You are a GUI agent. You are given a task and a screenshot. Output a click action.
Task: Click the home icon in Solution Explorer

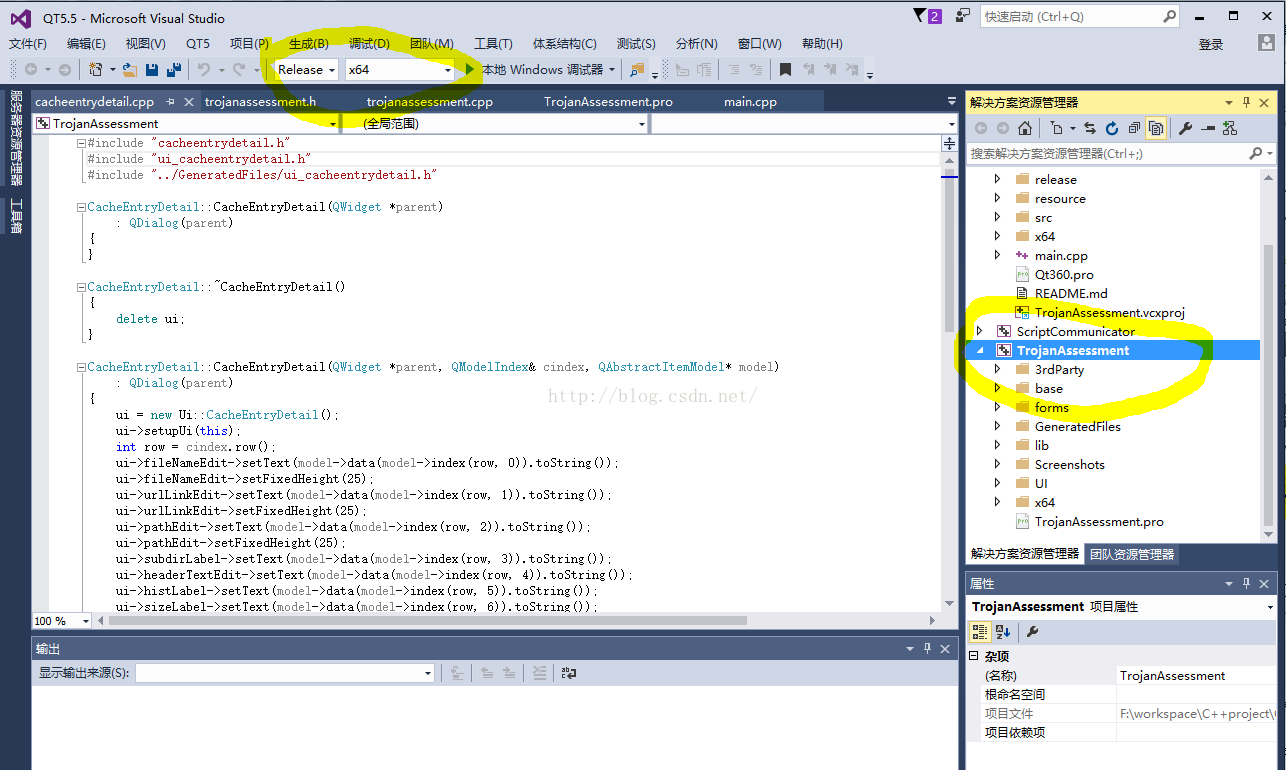click(x=1025, y=128)
